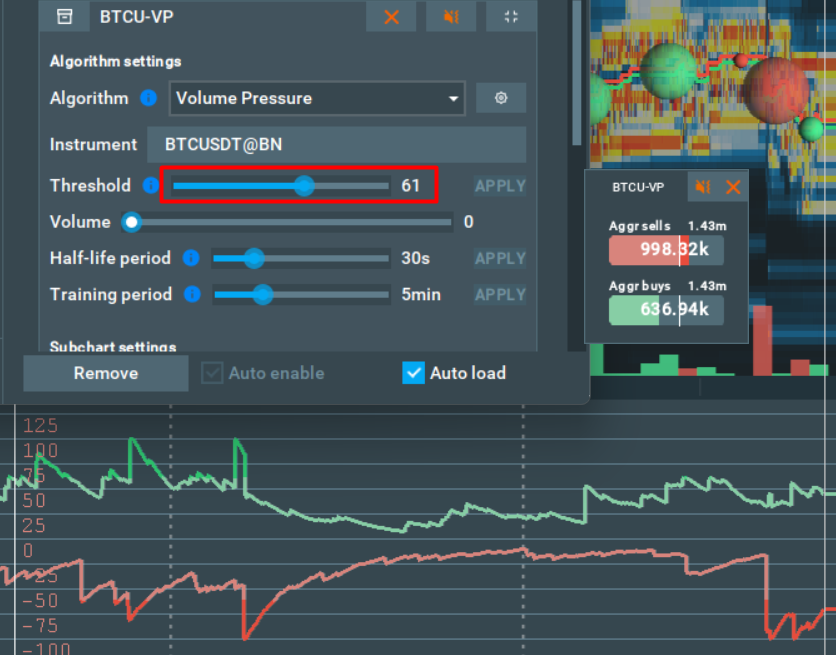Open algorithm gear settings button
836x655 pixels.
tap(501, 98)
